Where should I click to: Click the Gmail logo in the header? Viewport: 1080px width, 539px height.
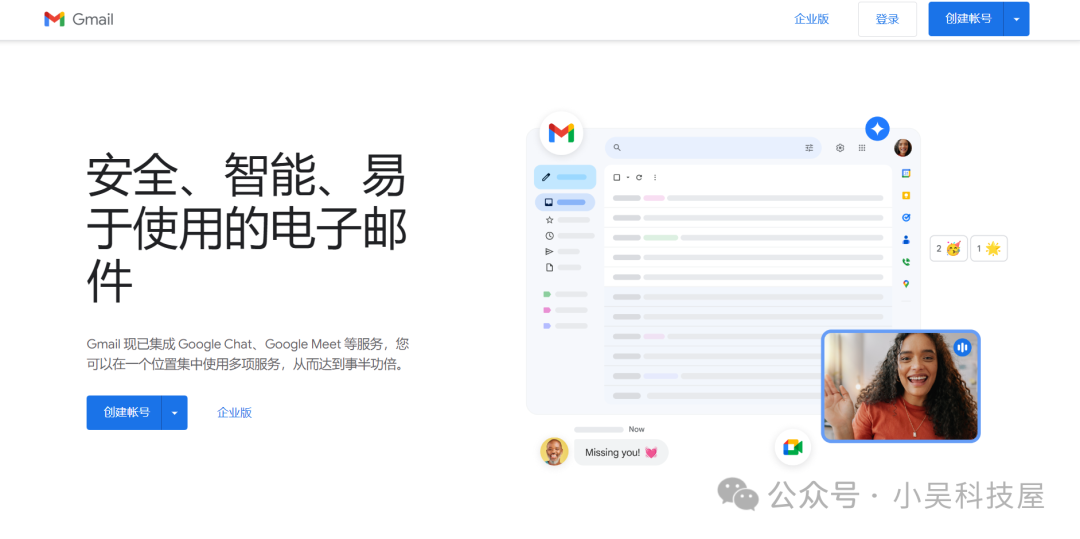coord(79,19)
